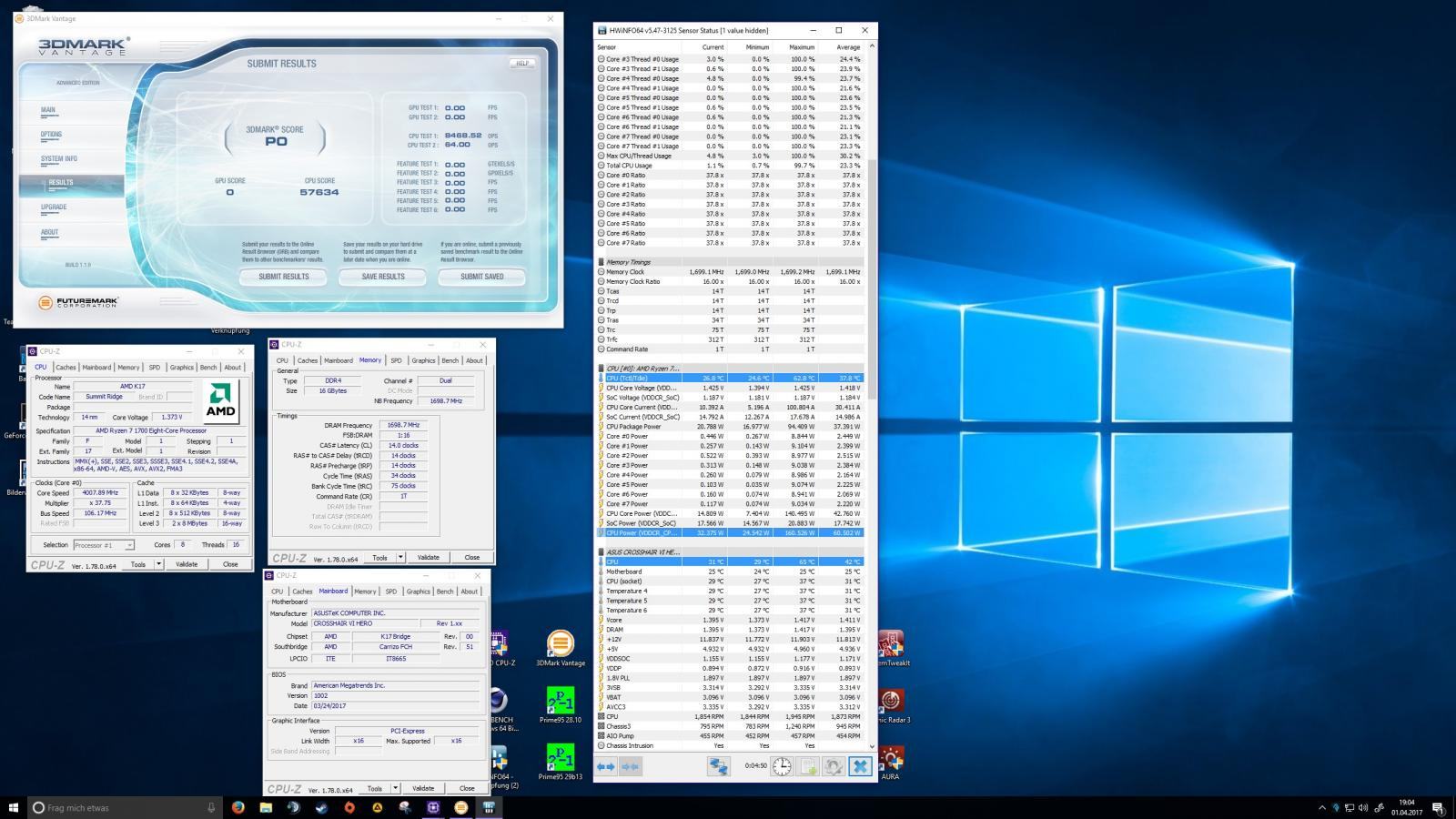Viewport: 1456px width, 819px height.
Task: Click HWiNFO collapse arrows icon in bottom toolbar
Action: point(630,767)
